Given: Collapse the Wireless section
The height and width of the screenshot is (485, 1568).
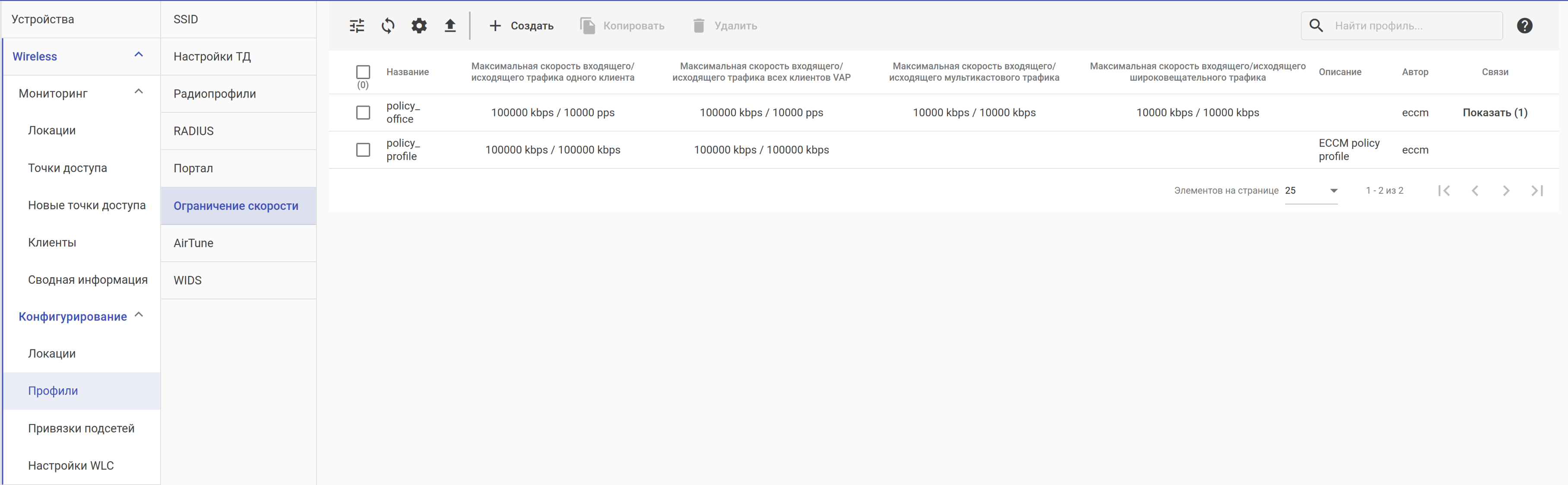Looking at the screenshot, I should tap(138, 55).
